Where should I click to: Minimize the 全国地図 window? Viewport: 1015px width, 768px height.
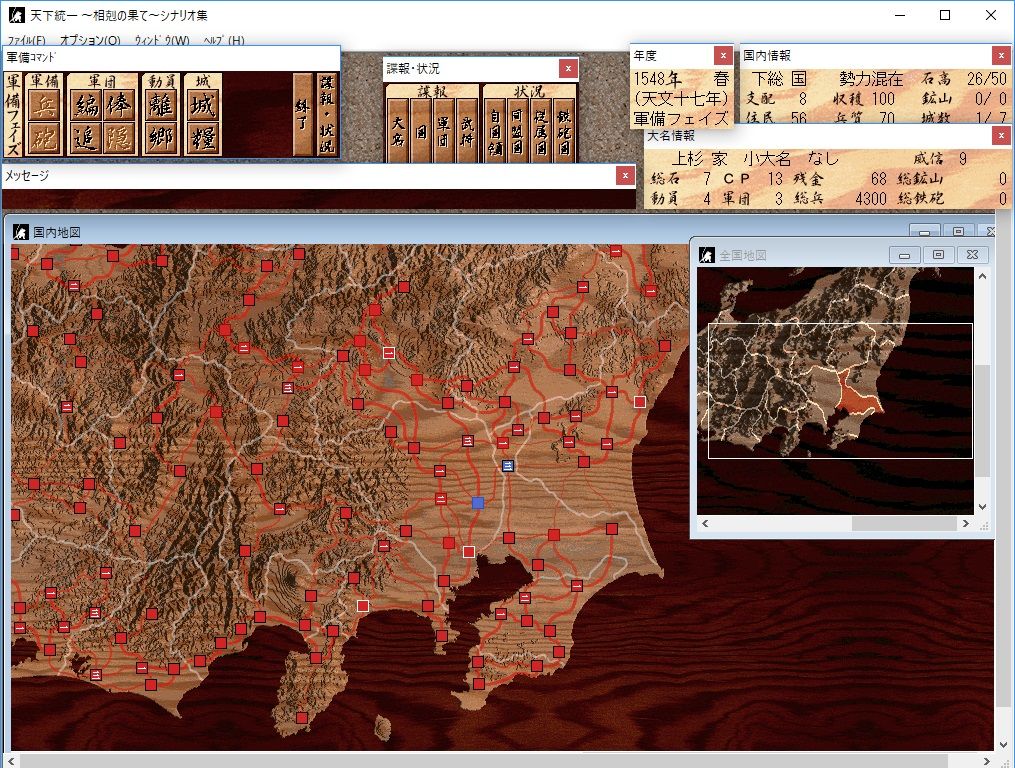(x=904, y=255)
